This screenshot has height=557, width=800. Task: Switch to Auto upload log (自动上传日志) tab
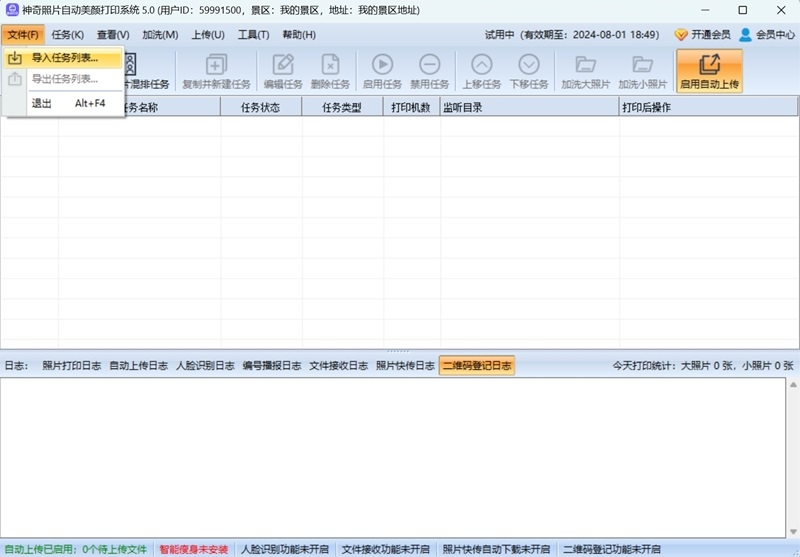(x=138, y=365)
